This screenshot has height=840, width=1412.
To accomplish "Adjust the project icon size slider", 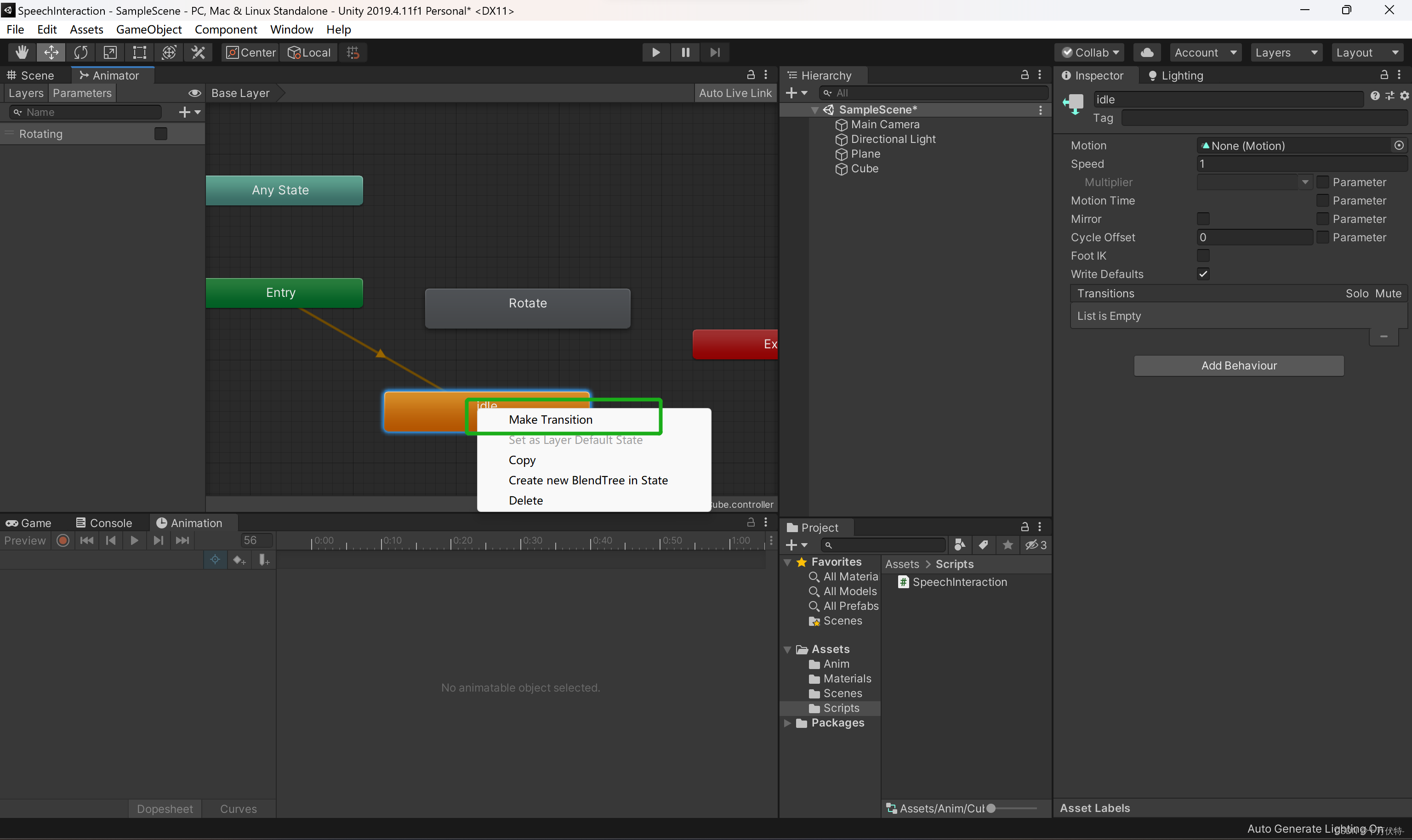I will point(991,808).
